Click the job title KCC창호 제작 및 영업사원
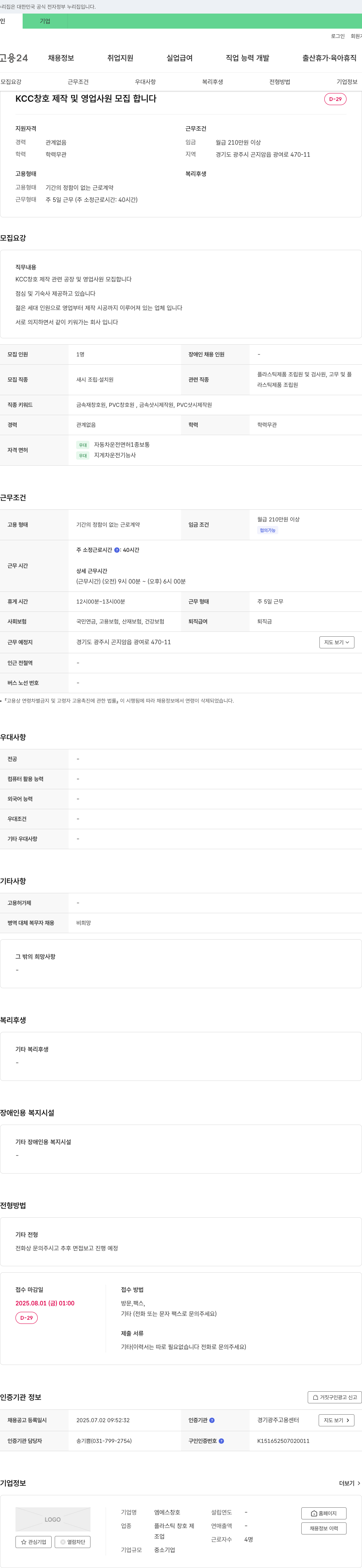 coord(86,99)
